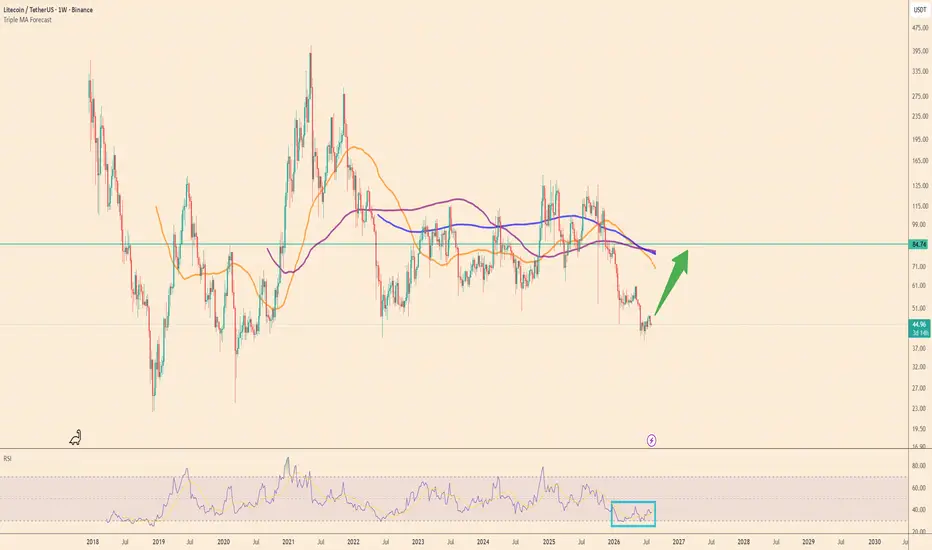The image size is (932, 550).
Task: Click the 2022 label on time axis
Action: click(x=353, y=542)
